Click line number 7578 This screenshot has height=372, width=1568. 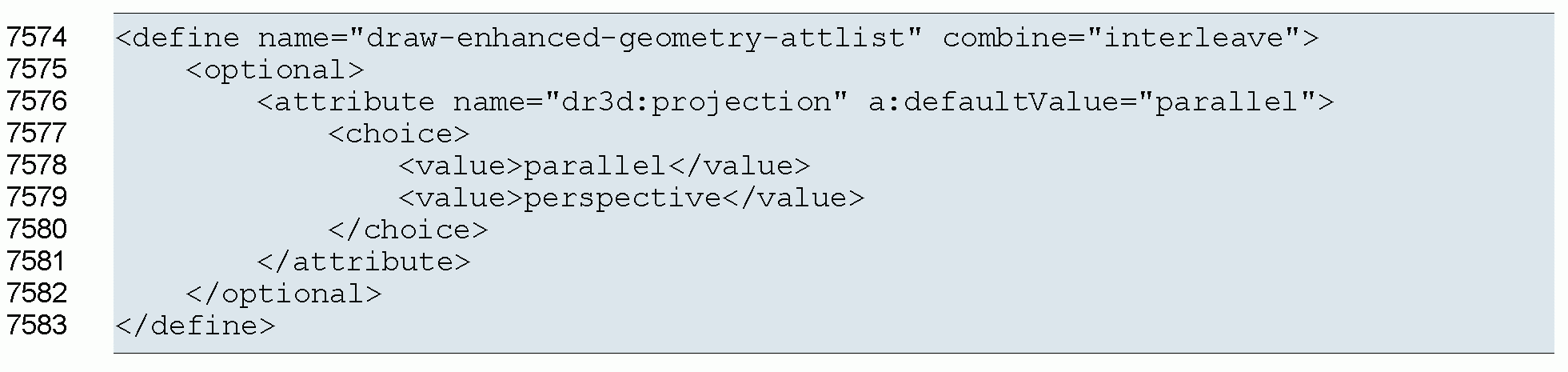pos(37,166)
